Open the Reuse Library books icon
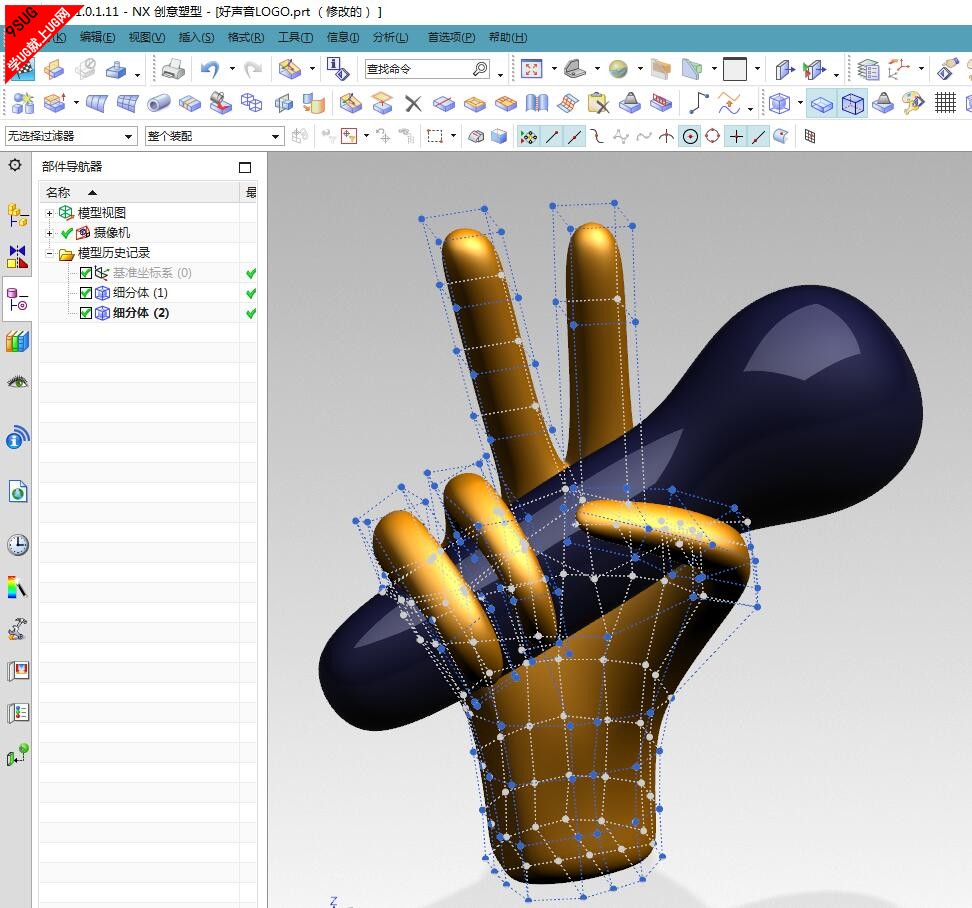972x908 pixels. pos(17,341)
